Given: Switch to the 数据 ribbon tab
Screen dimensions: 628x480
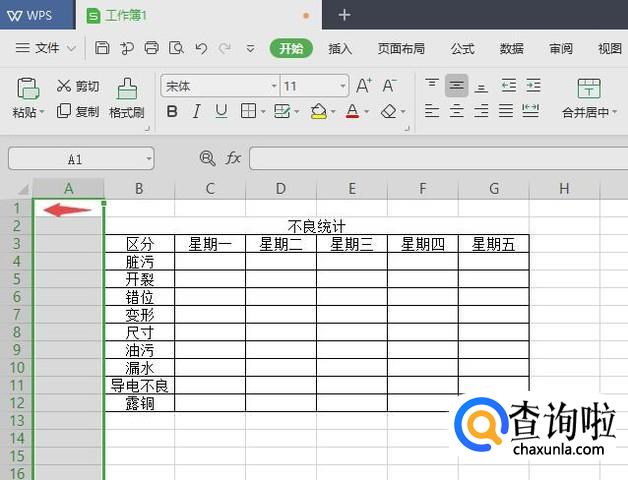Looking at the screenshot, I should [x=512, y=48].
